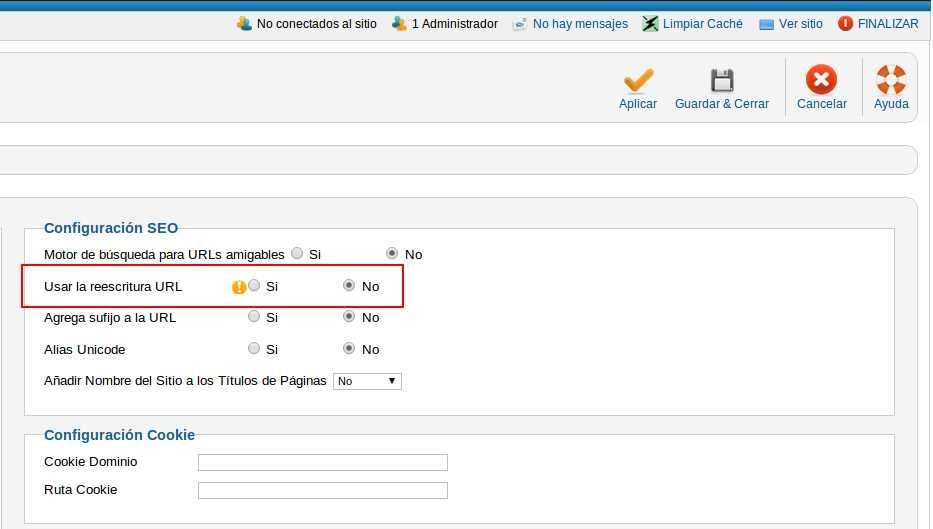Select No for Usar la reescritura URL
This screenshot has width=933, height=529.
coord(349,286)
